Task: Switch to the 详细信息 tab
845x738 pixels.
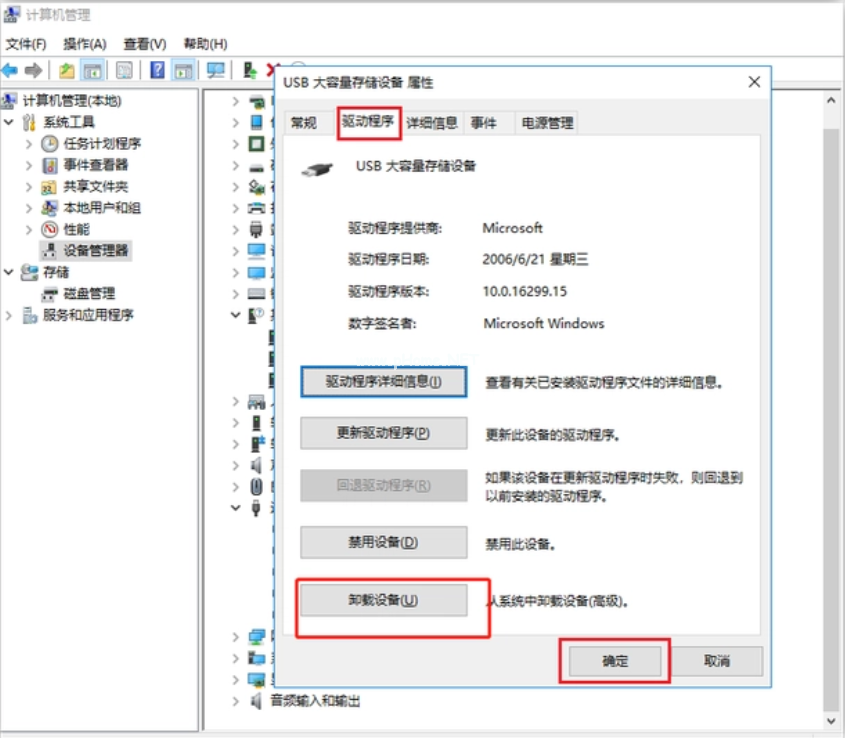Action: (x=432, y=123)
